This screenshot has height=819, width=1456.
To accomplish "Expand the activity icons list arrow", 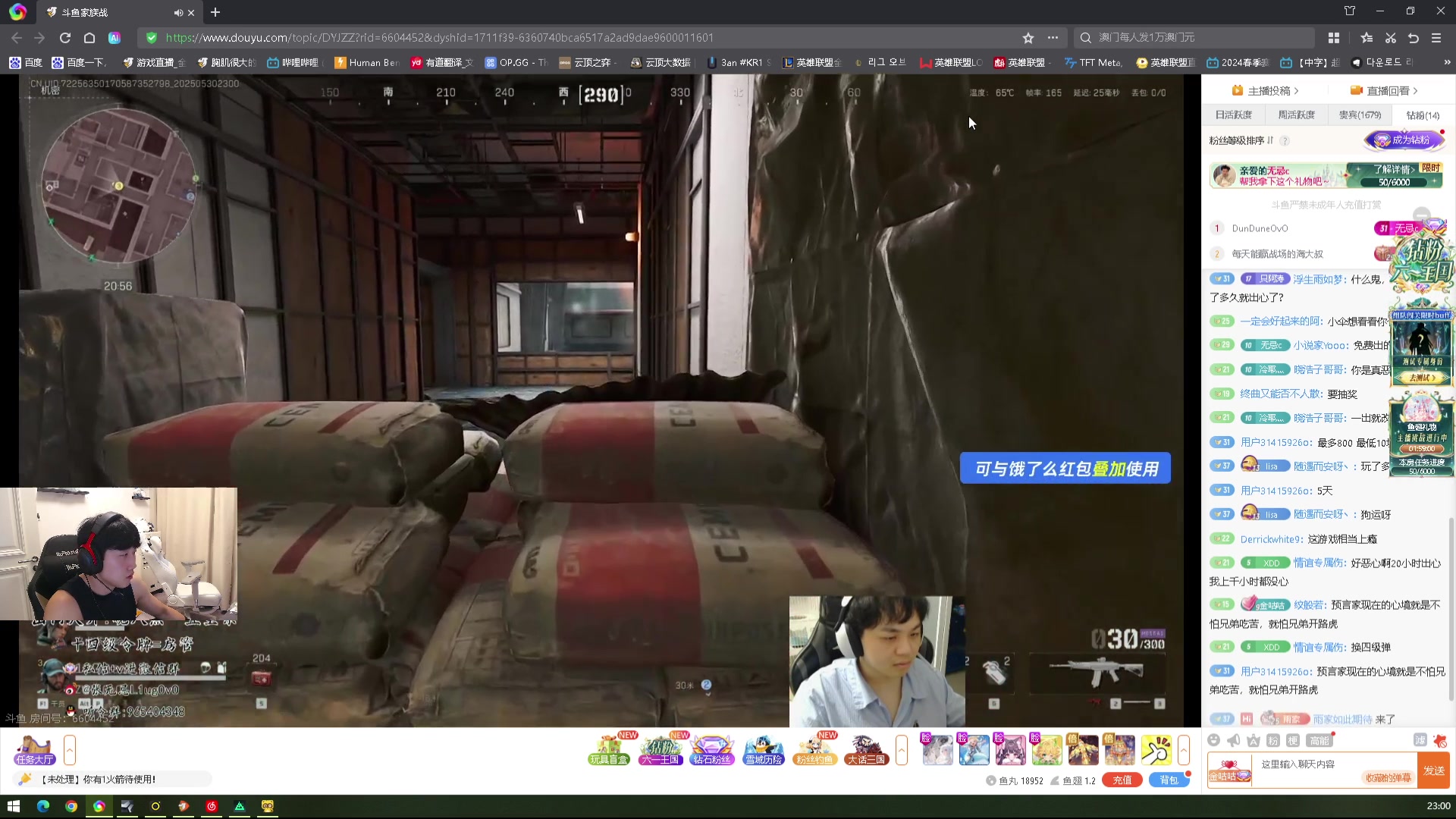I will click(902, 750).
